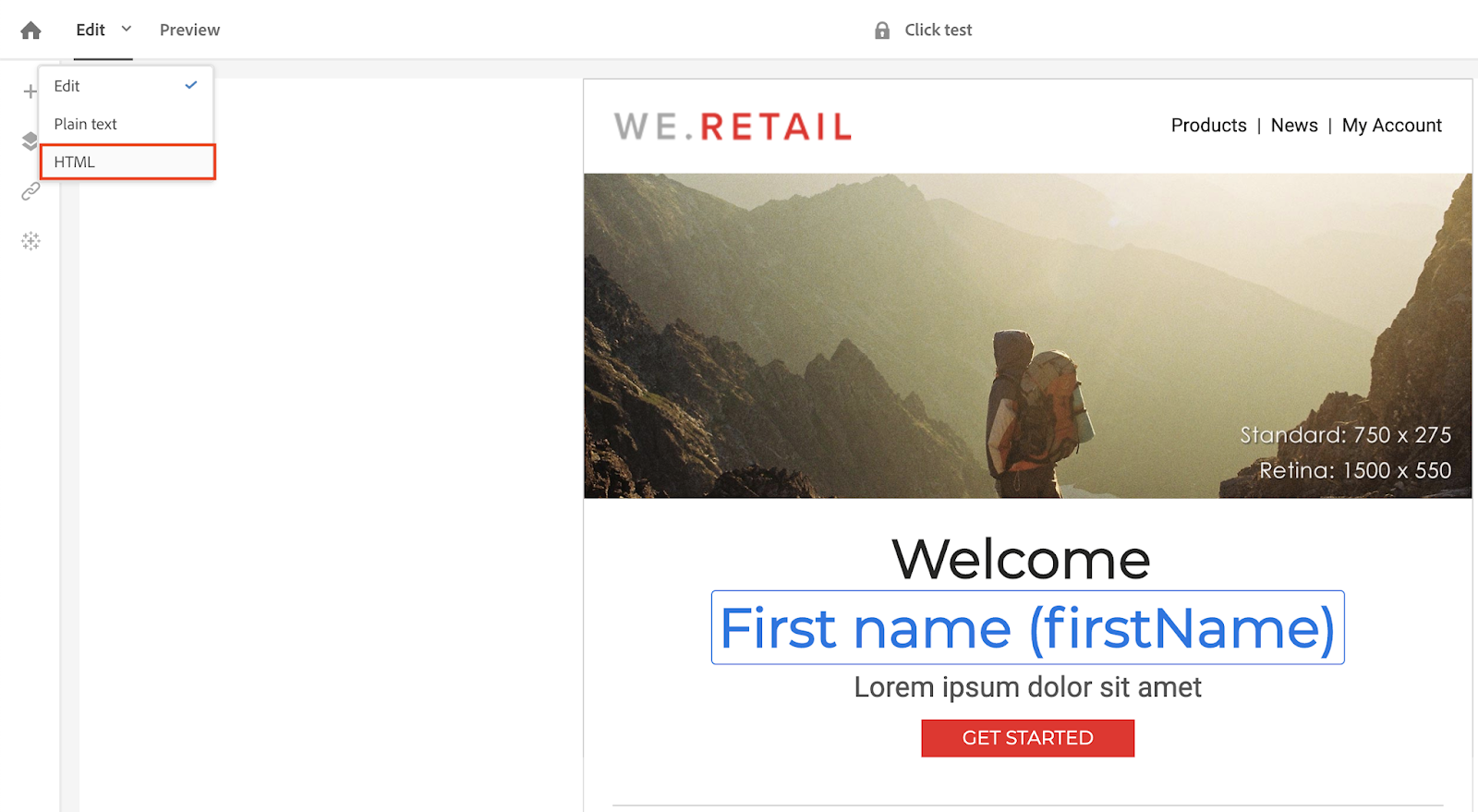Open the My Account link
This screenshot has width=1478, height=812.
coord(1391,126)
